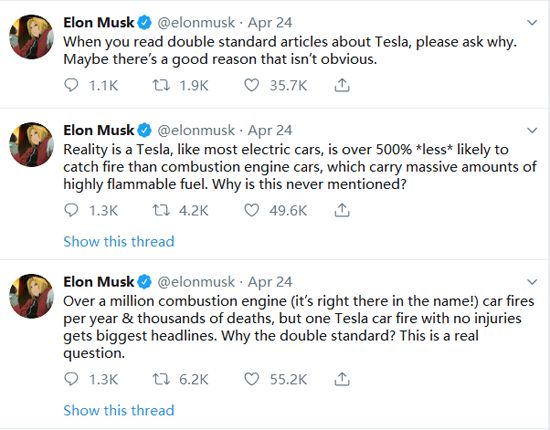This screenshot has height=430, width=550.
Task: Show this thread under the 49.6K likes tweet
Action: (119, 241)
